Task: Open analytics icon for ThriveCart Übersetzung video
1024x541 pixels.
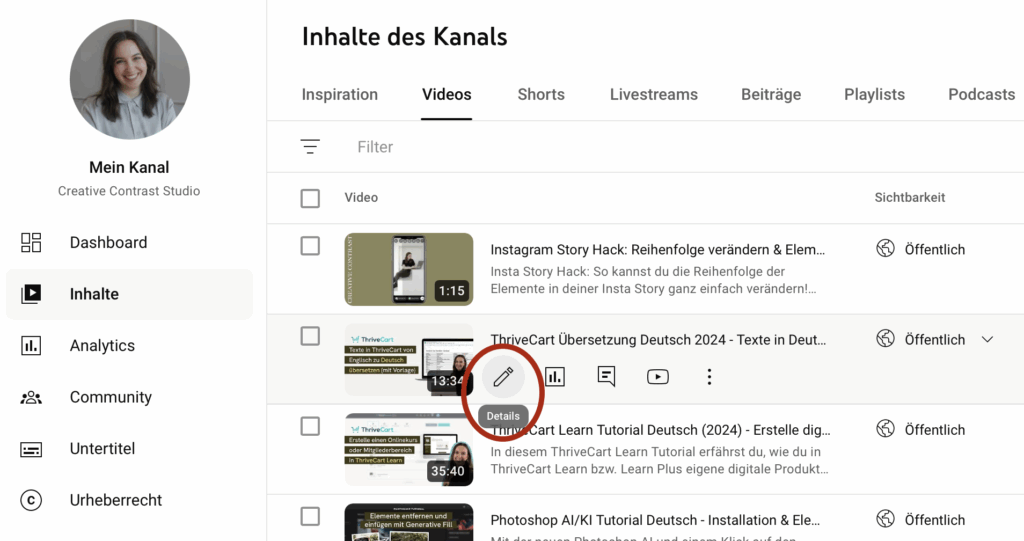Action: (555, 376)
